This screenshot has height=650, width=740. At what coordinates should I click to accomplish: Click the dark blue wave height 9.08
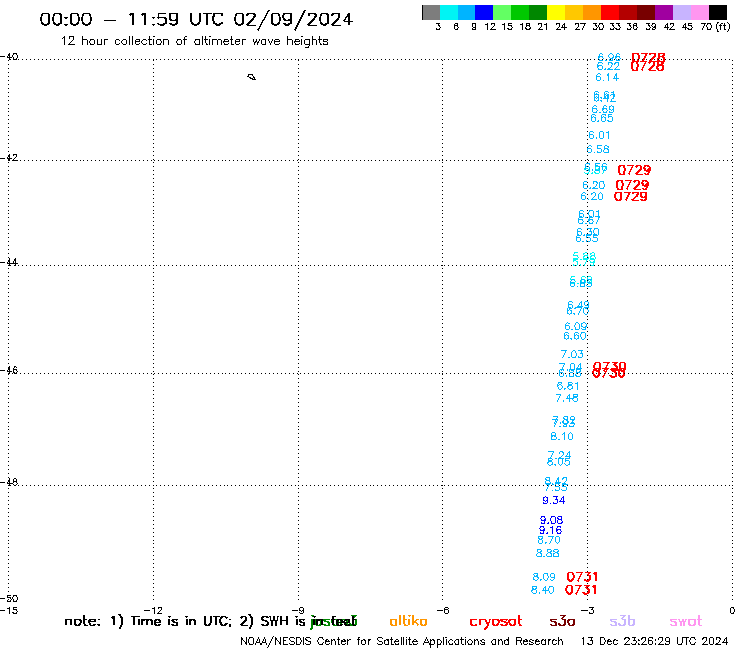pyautogui.click(x=551, y=520)
